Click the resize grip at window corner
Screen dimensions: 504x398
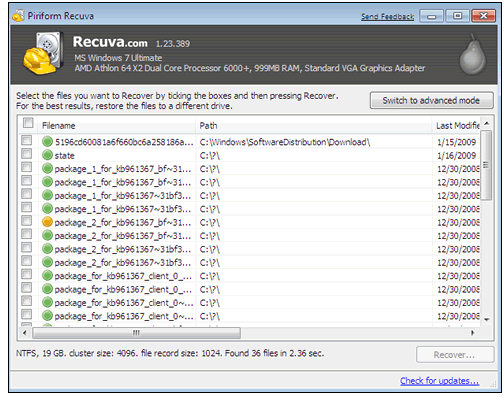(x=493, y=384)
